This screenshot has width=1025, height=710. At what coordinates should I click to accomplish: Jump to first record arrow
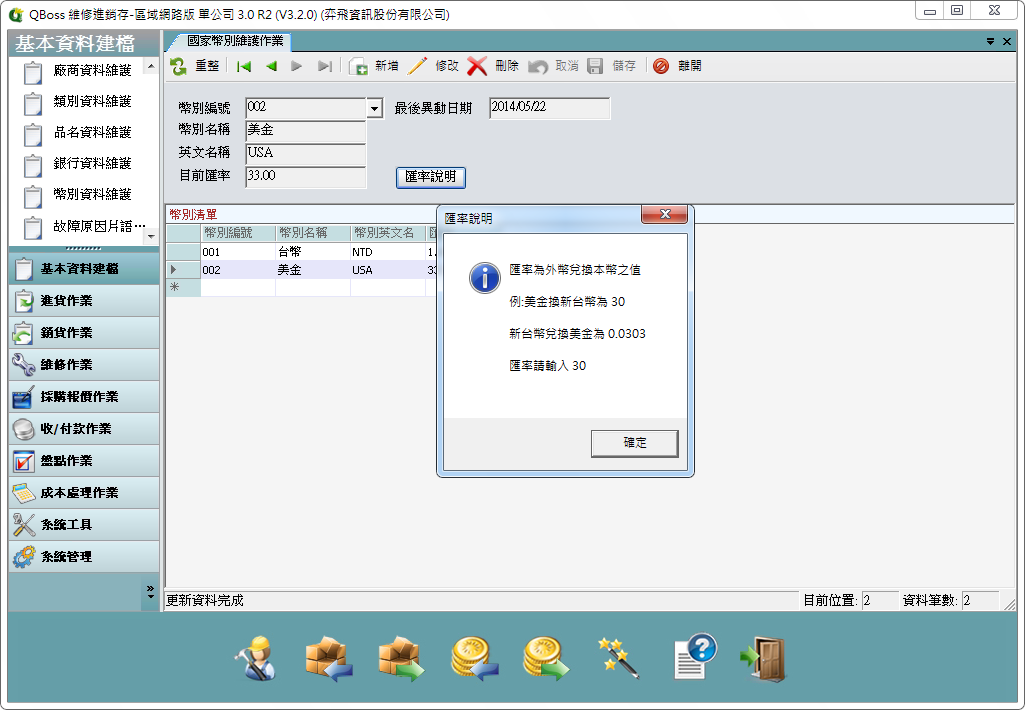[244, 66]
